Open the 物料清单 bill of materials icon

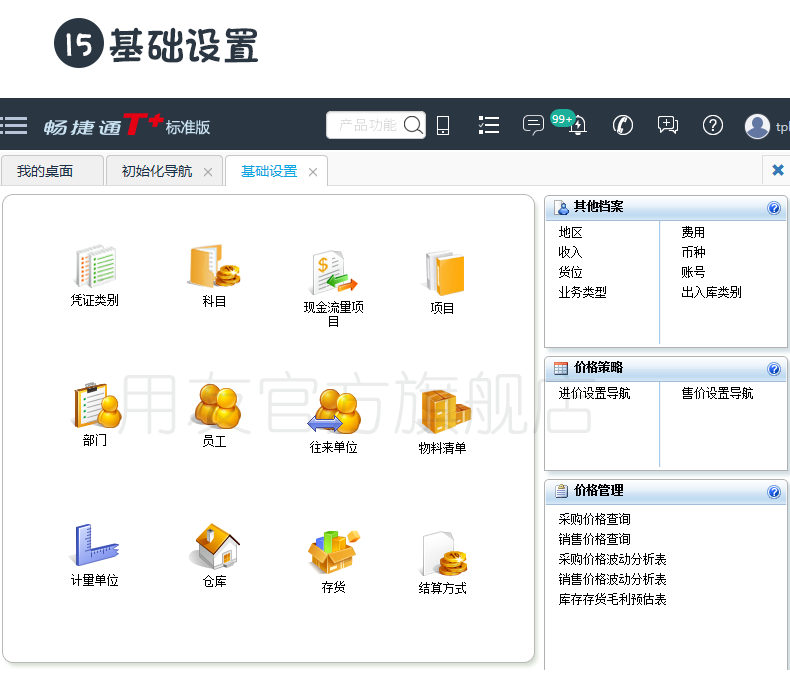point(442,412)
